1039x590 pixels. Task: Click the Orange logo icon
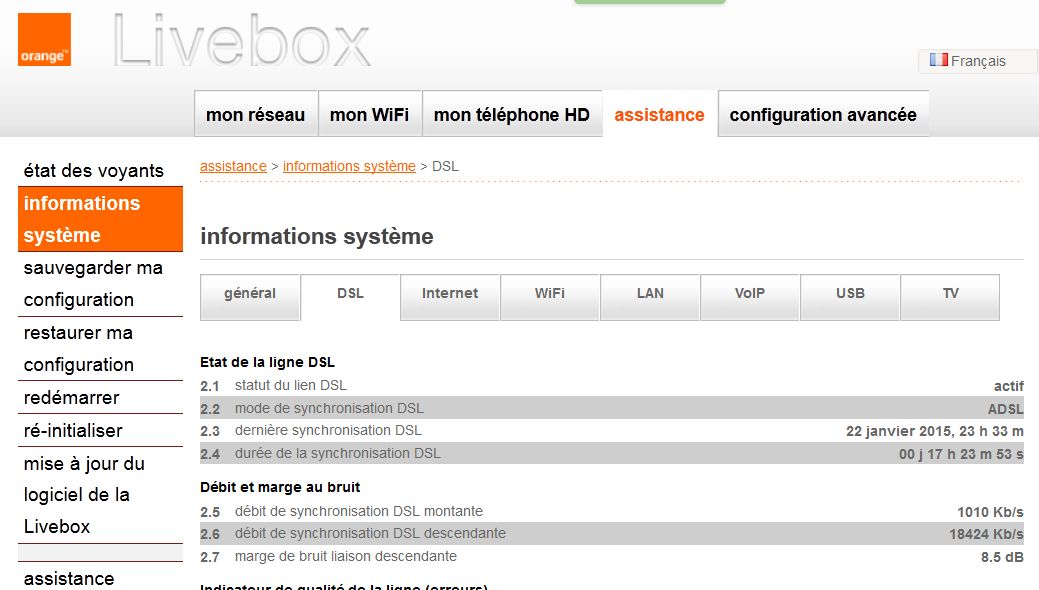[44, 40]
